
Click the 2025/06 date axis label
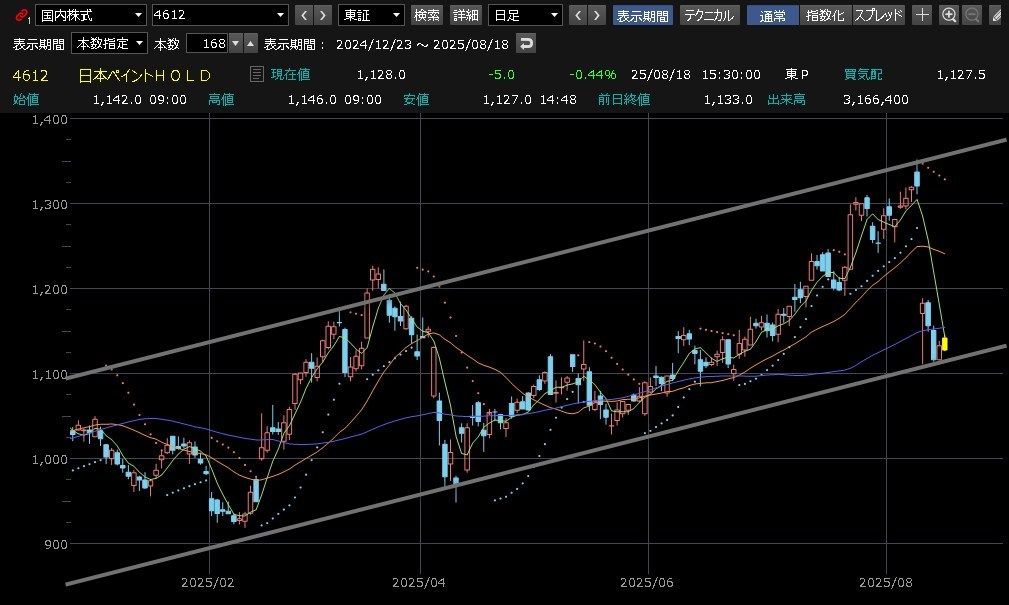[x=647, y=582]
